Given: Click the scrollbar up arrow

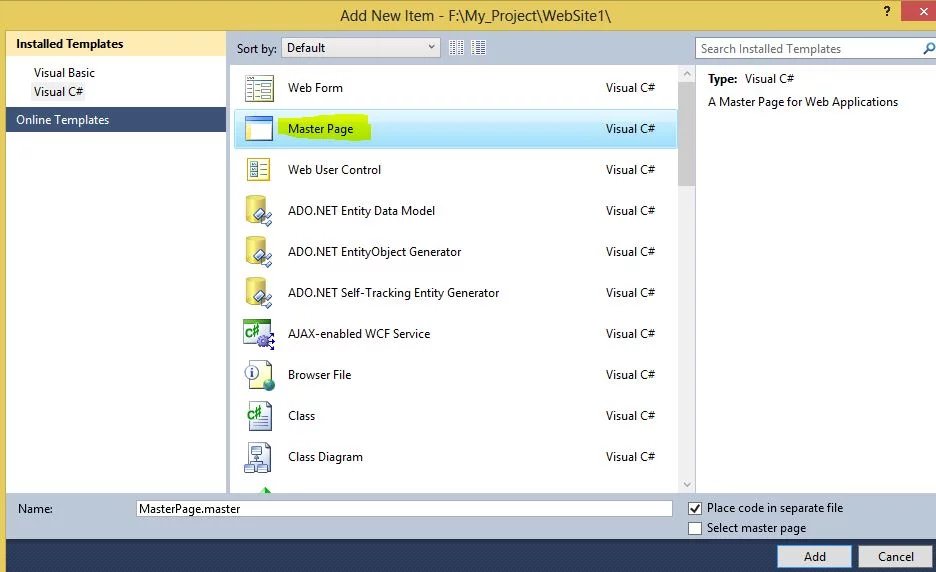Looking at the screenshot, I should coord(686,74).
